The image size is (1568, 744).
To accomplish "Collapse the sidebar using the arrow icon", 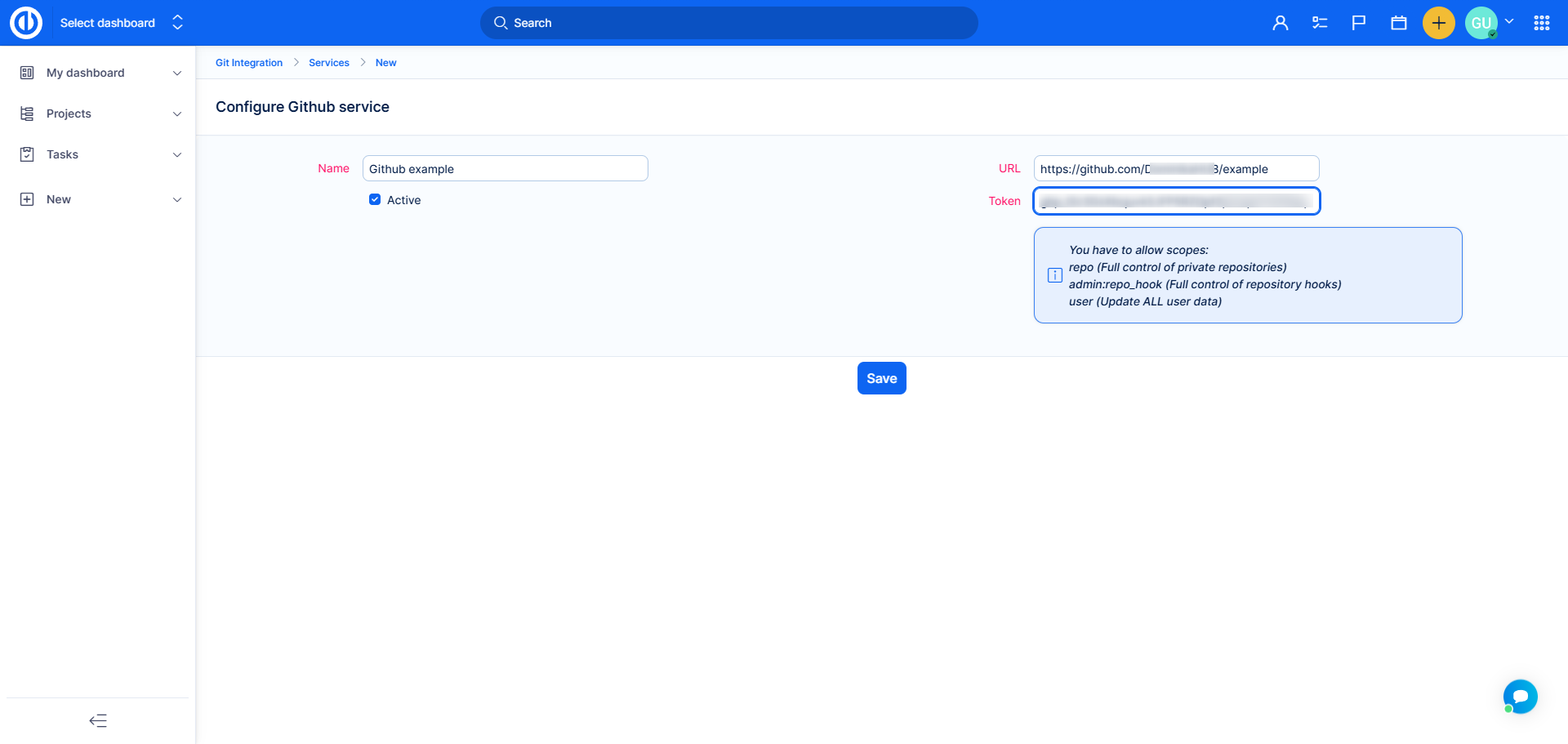I will 98,720.
